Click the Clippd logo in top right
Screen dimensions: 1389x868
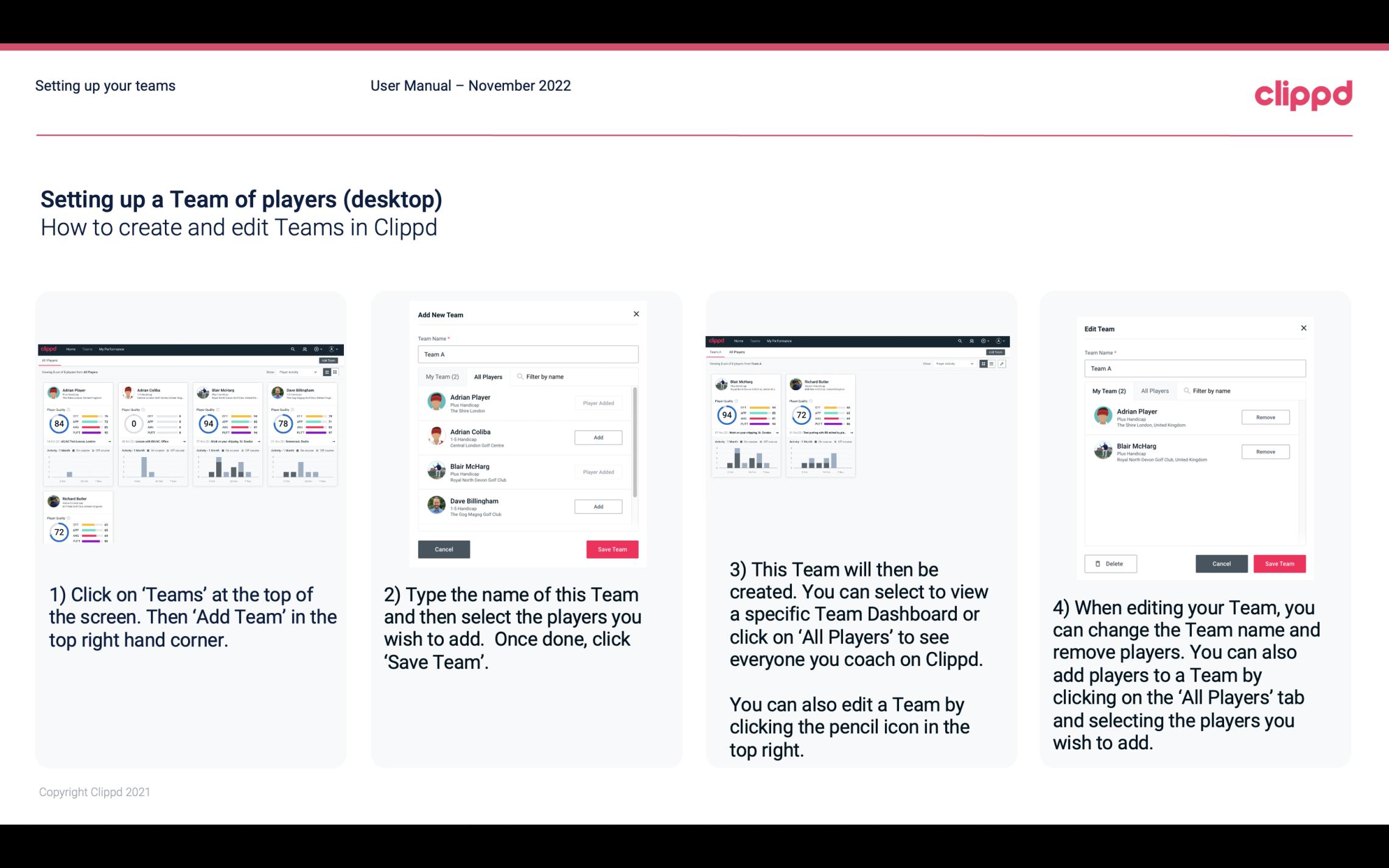coord(1303,94)
